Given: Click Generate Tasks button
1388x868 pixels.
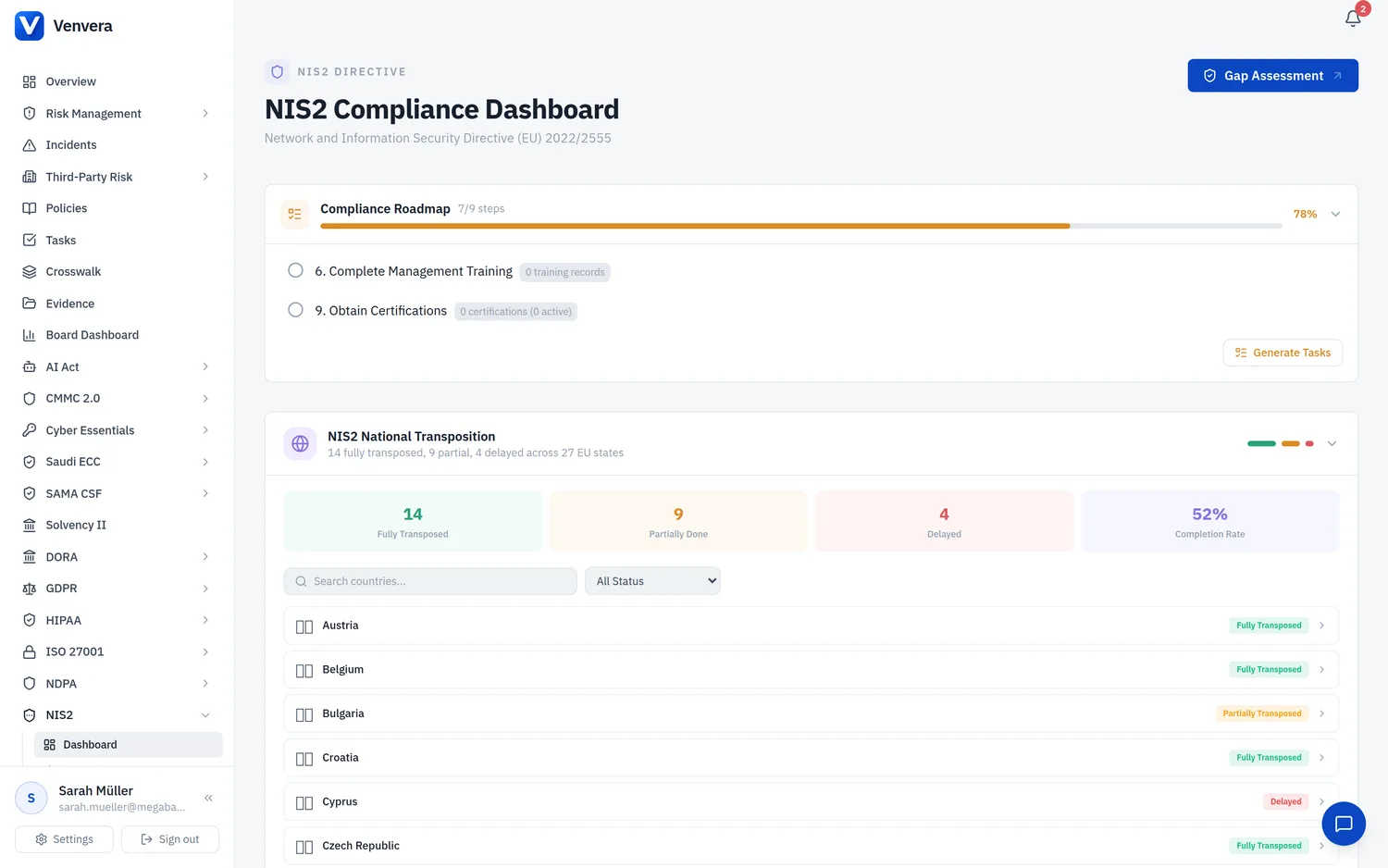Looking at the screenshot, I should coord(1283,353).
